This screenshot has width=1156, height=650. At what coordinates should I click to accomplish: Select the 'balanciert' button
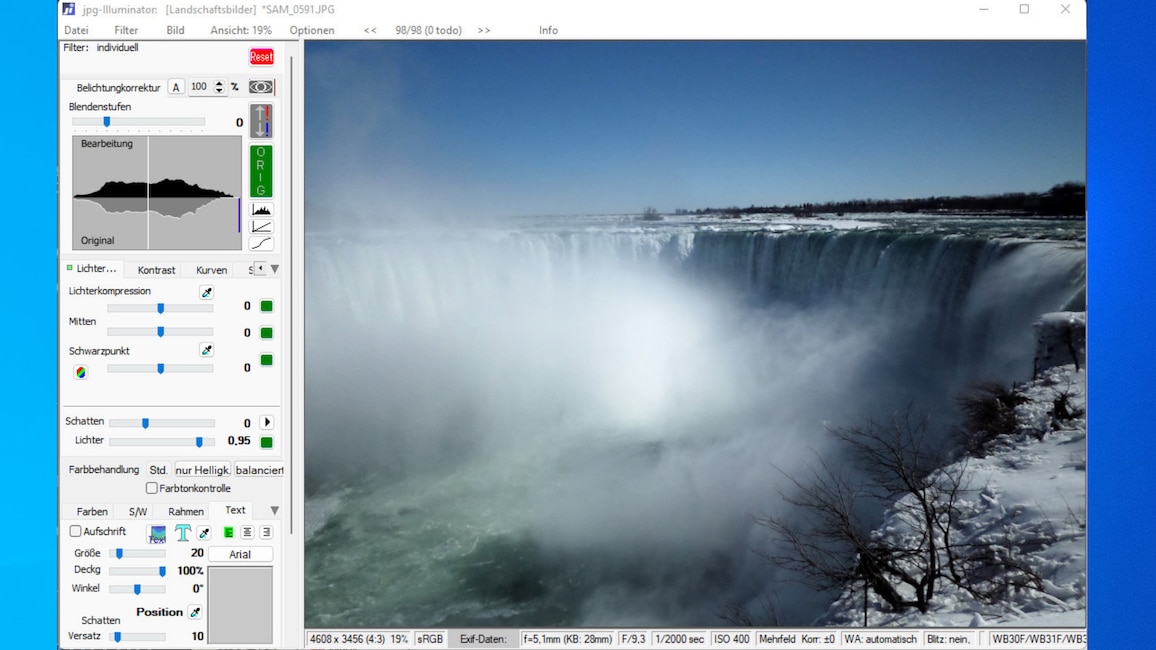(x=259, y=469)
